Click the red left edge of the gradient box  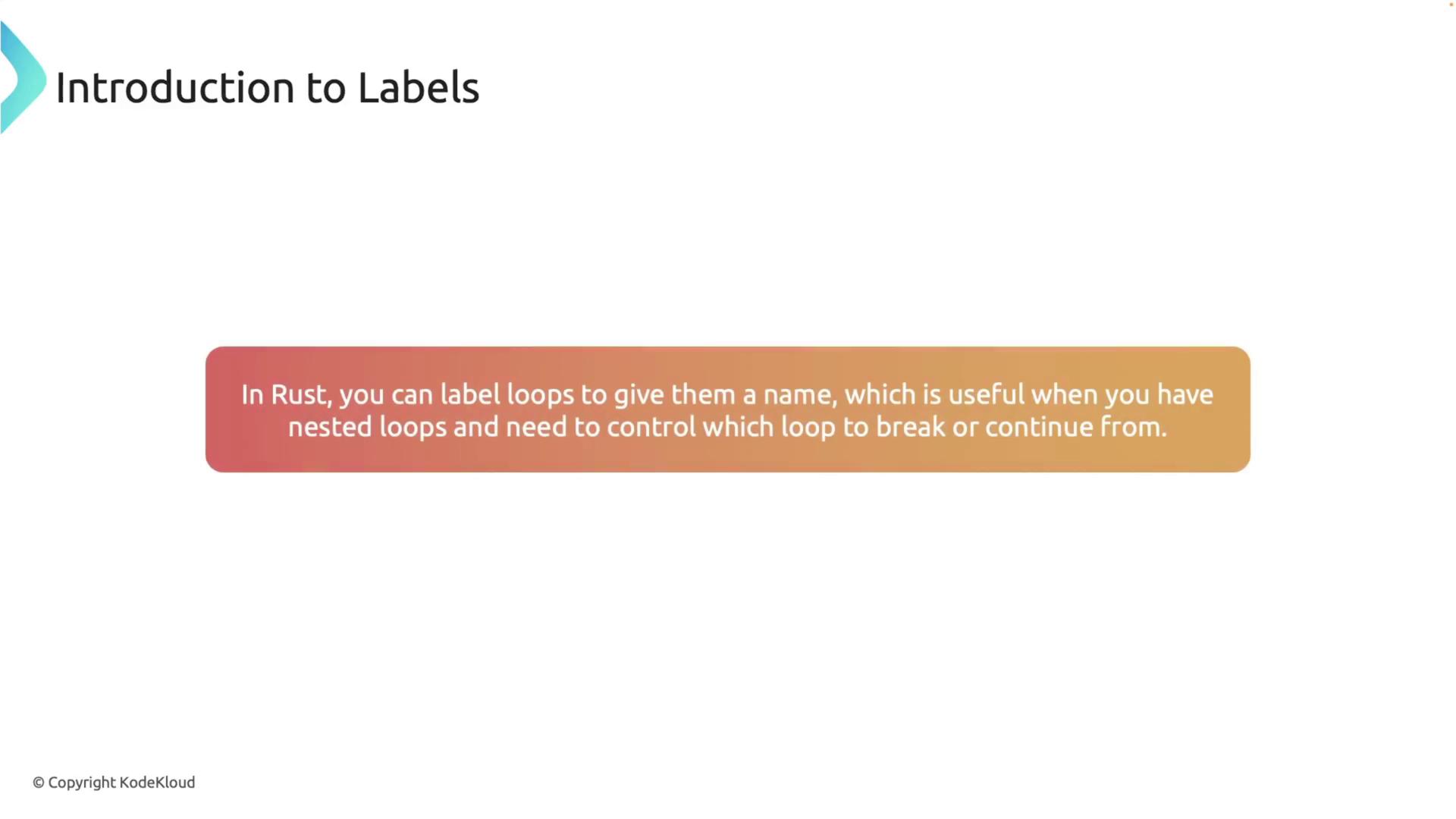215,409
